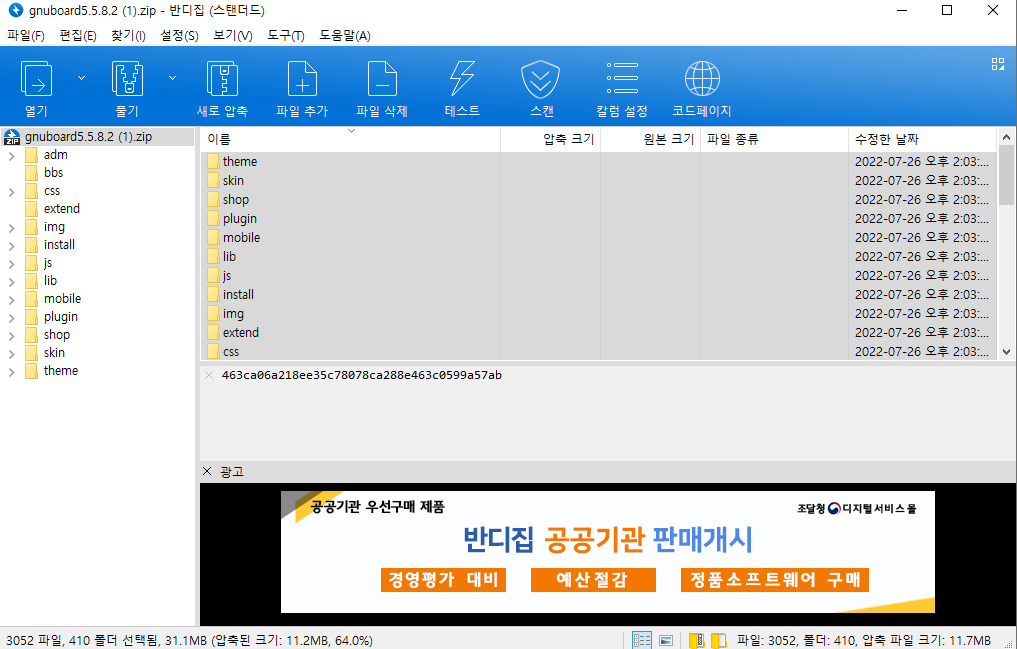Open the 파일(F) menu
Screen dimensions: 1017x649
pyautogui.click(x=26, y=36)
